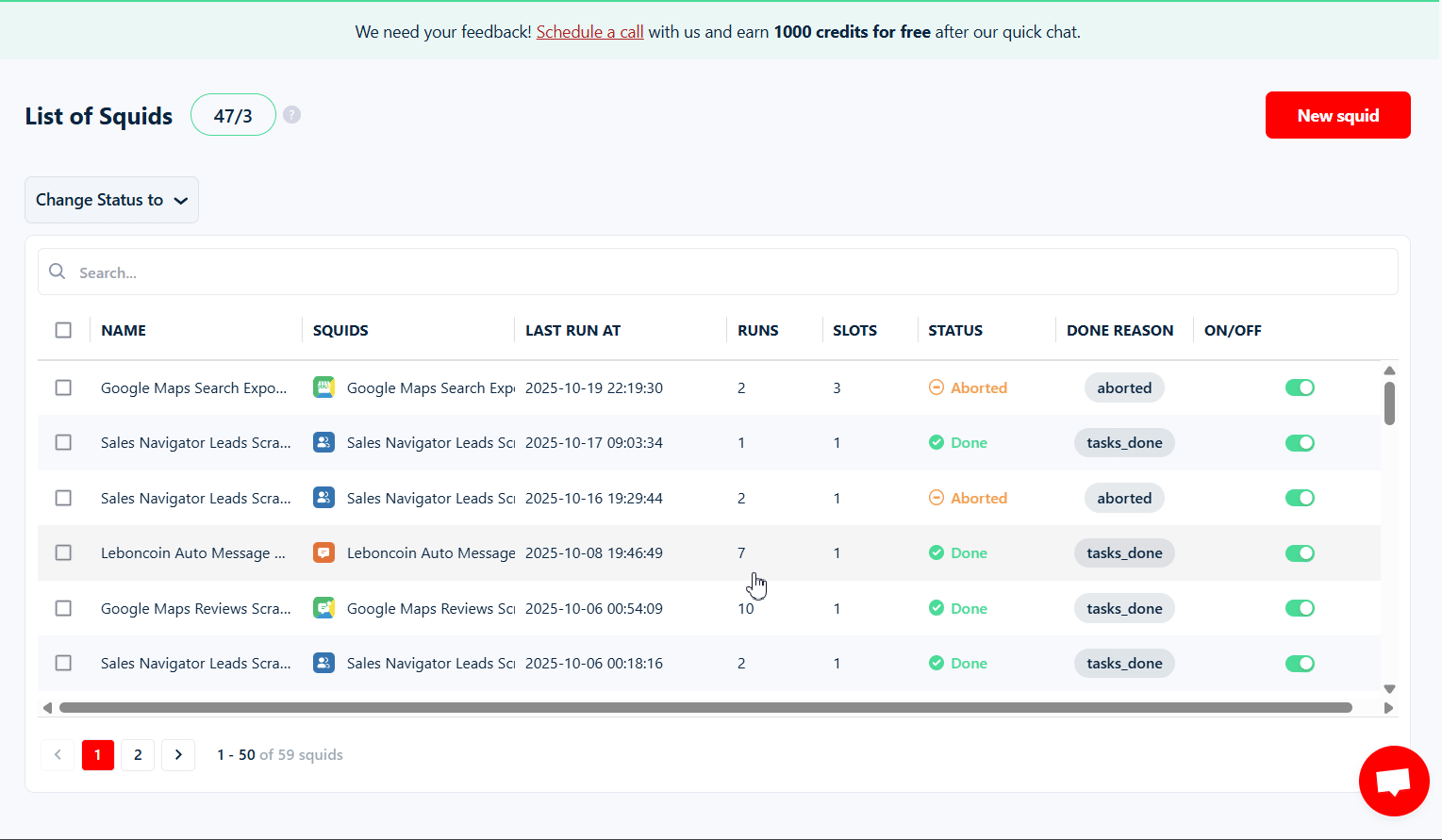
Task: Turn off the toggle for Google Maps Search Export
Action: 1300,387
